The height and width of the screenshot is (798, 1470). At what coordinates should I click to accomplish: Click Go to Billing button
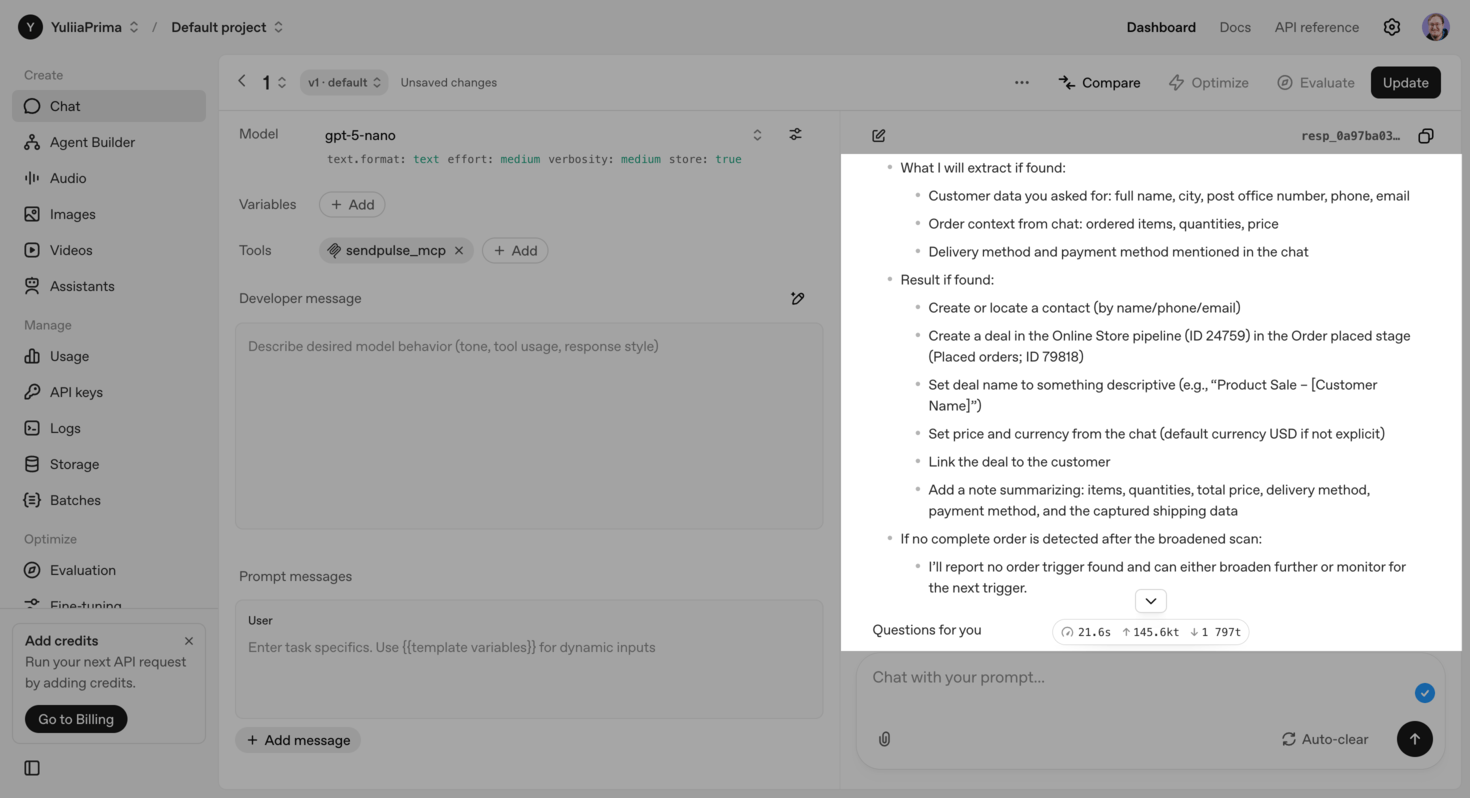click(76, 719)
